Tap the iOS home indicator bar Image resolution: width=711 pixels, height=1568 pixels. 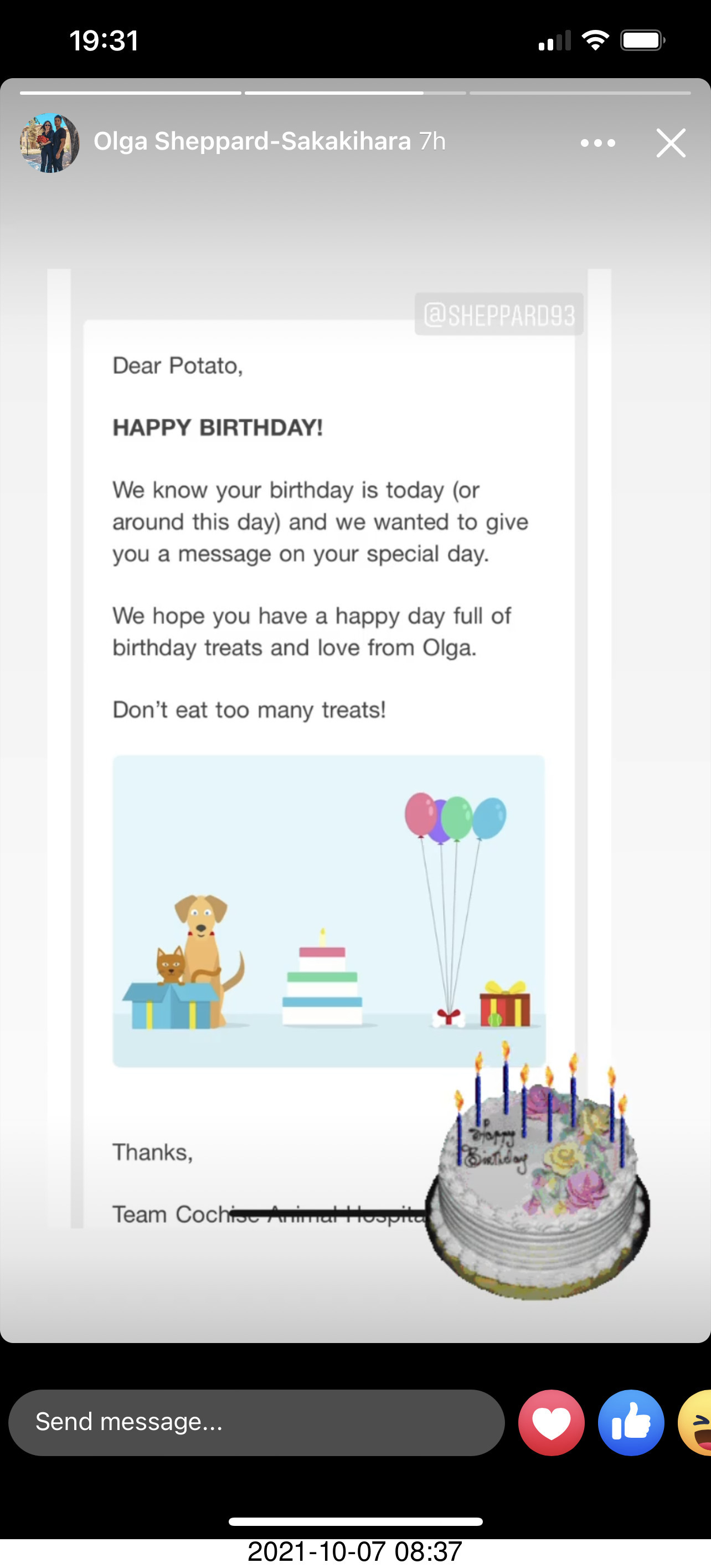(x=355, y=1522)
